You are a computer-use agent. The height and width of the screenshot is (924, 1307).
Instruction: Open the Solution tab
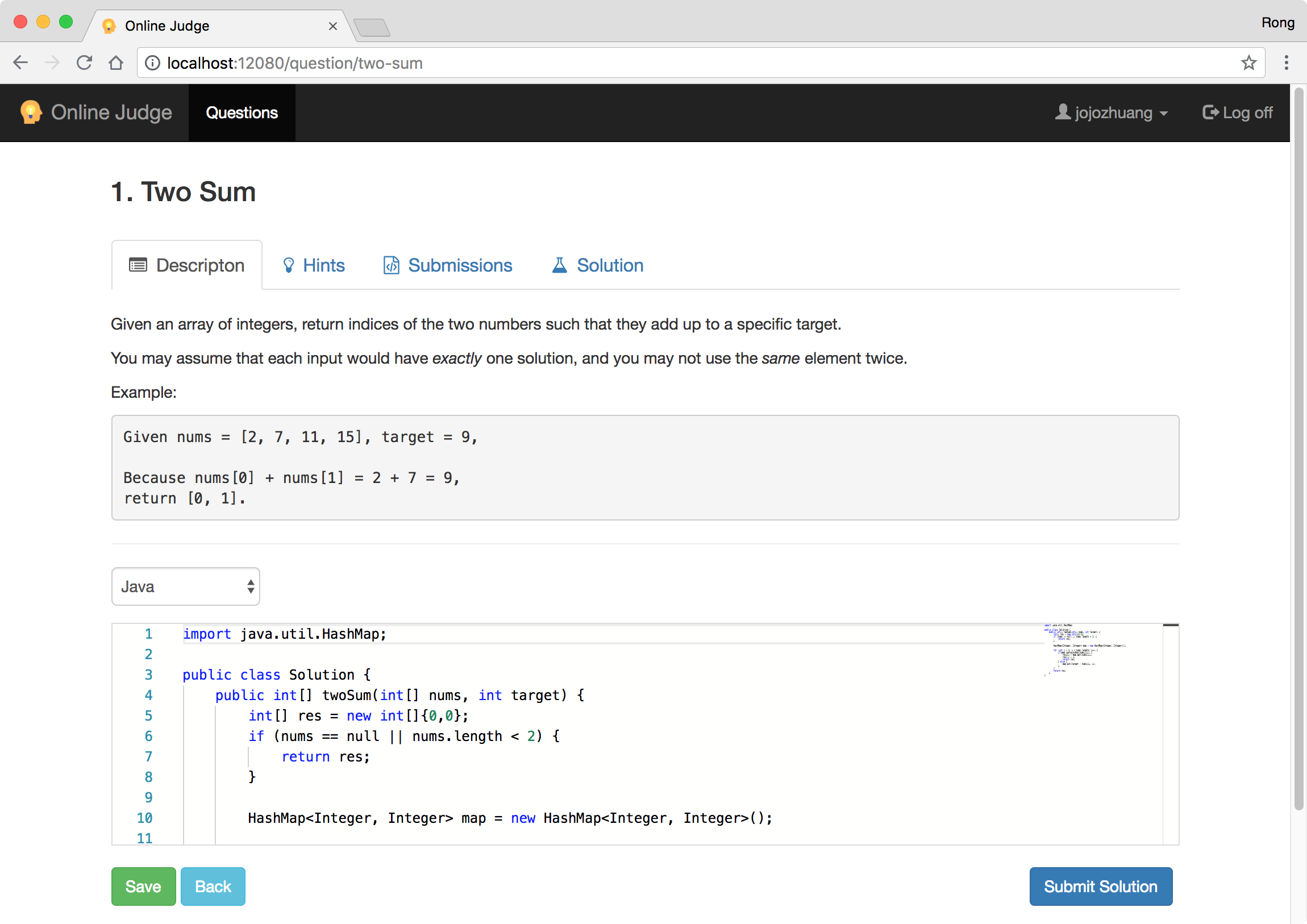598,265
